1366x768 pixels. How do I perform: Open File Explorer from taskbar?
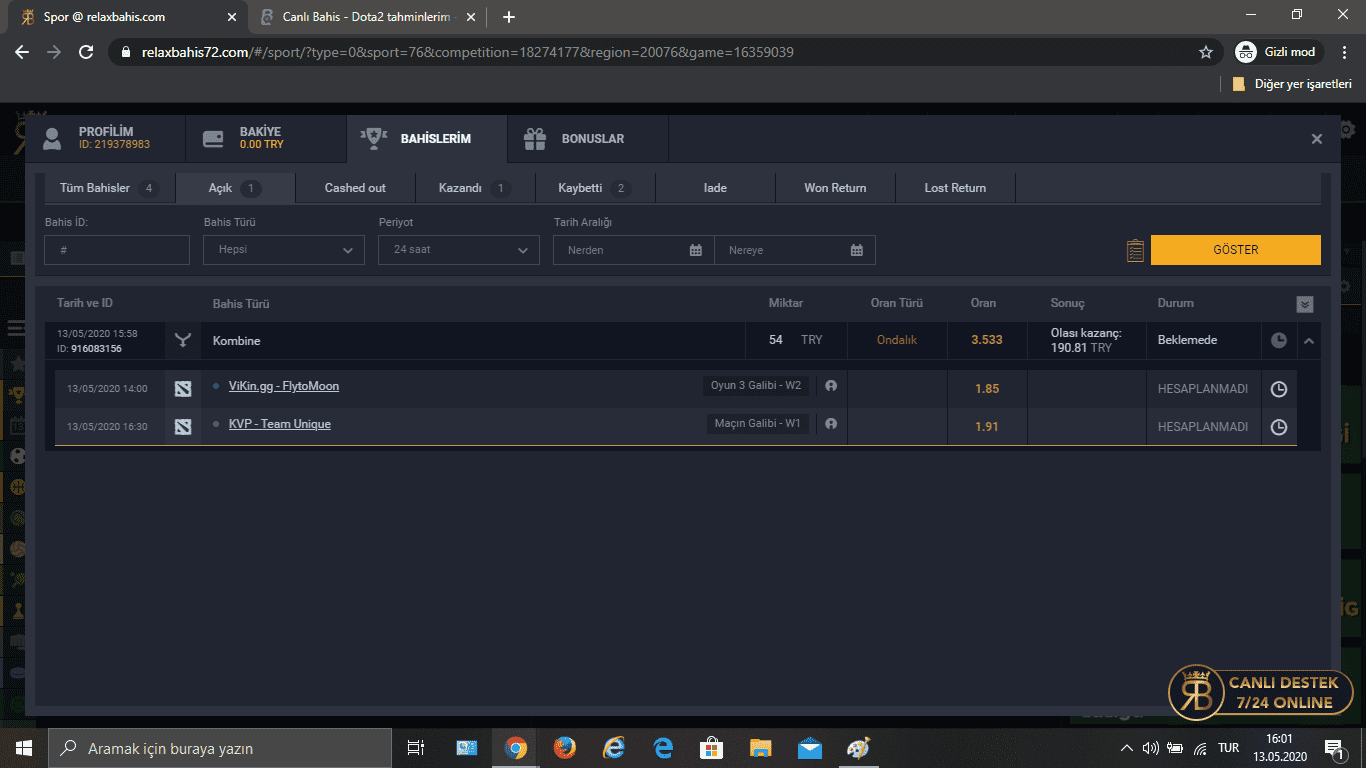click(x=761, y=748)
